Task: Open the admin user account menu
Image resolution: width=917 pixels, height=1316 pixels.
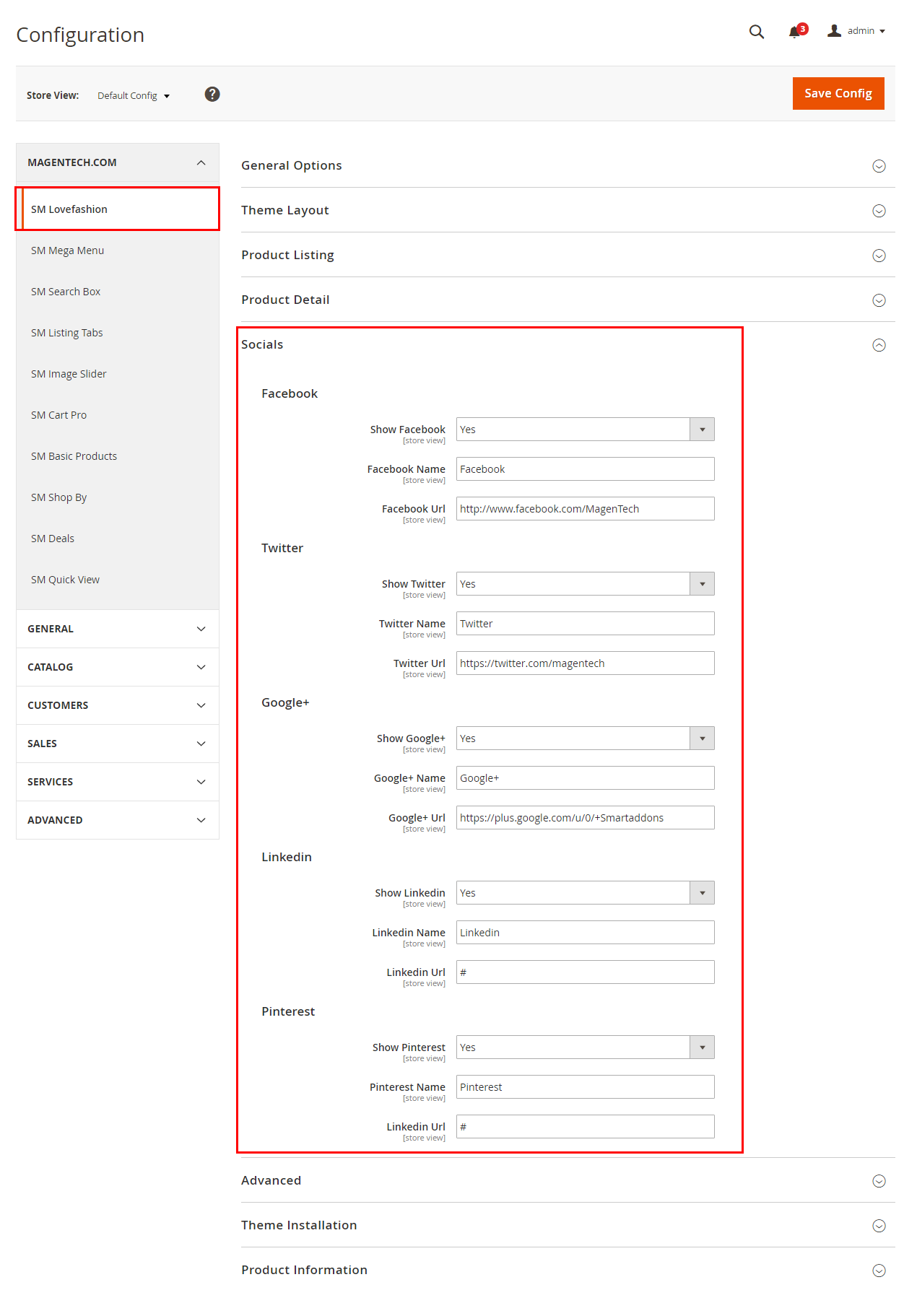Action: (856, 31)
